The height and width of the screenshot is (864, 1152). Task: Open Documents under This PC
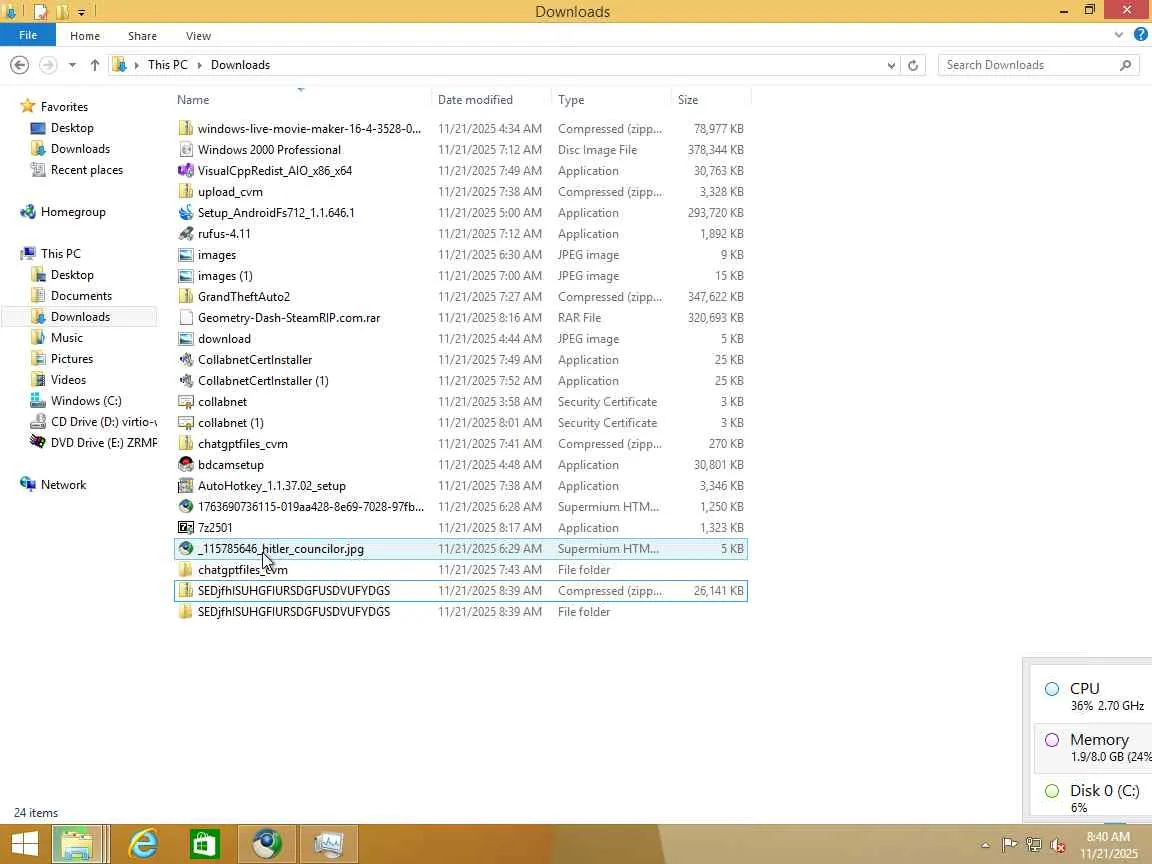[x=81, y=295]
